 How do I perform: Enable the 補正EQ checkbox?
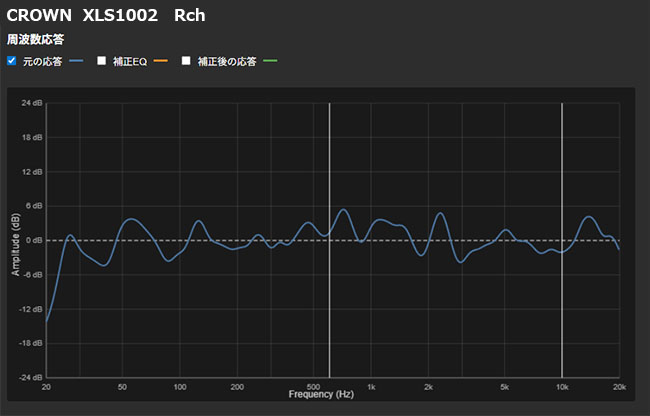(x=101, y=61)
